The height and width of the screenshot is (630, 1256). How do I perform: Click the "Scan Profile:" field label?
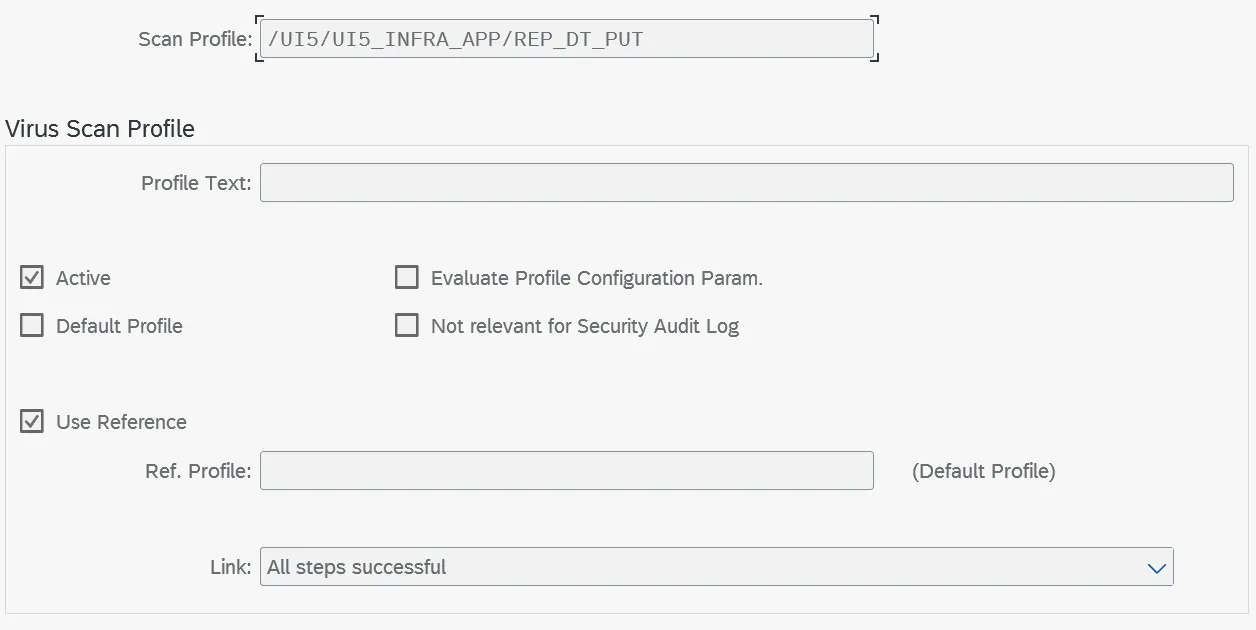(195, 40)
